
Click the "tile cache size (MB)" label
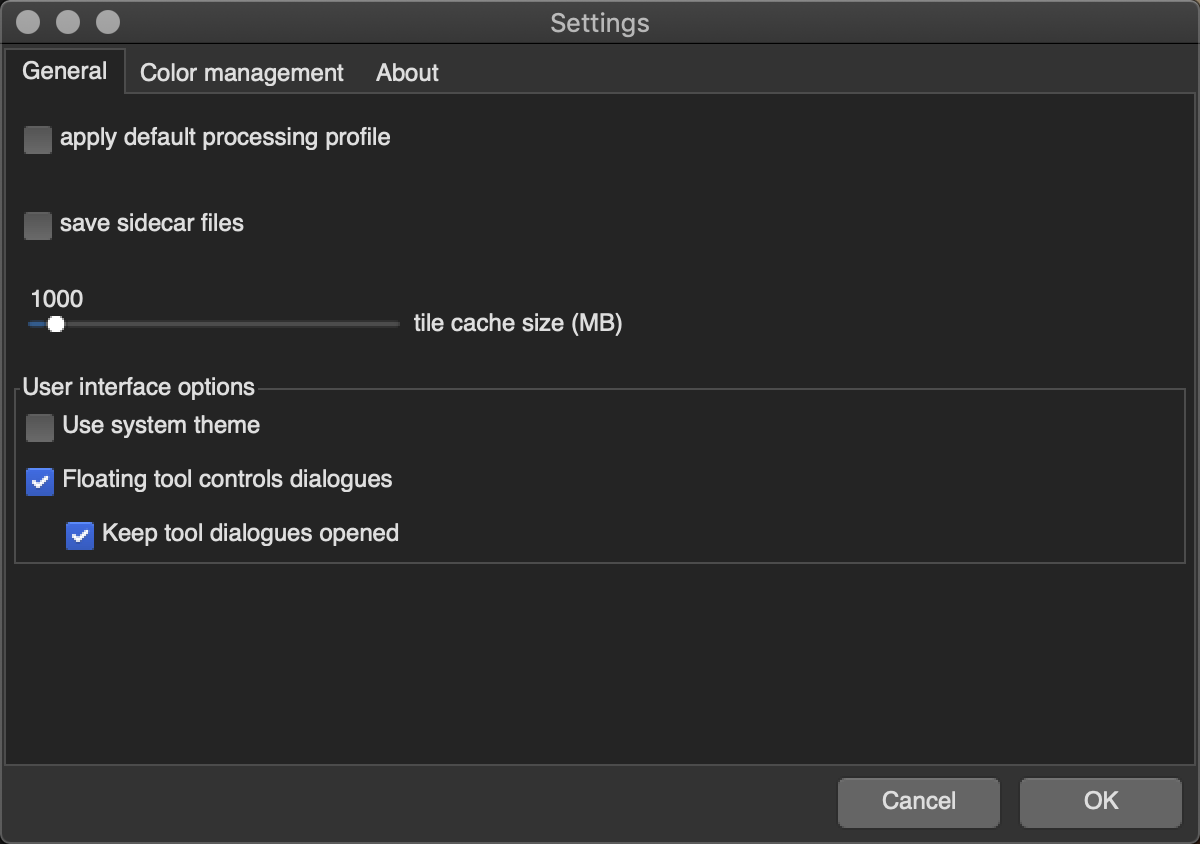[x=518, y=324]
